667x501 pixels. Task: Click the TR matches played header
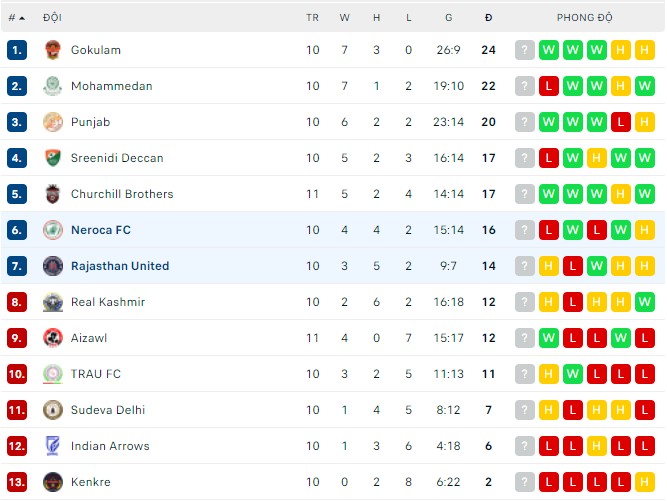point(313,18)
